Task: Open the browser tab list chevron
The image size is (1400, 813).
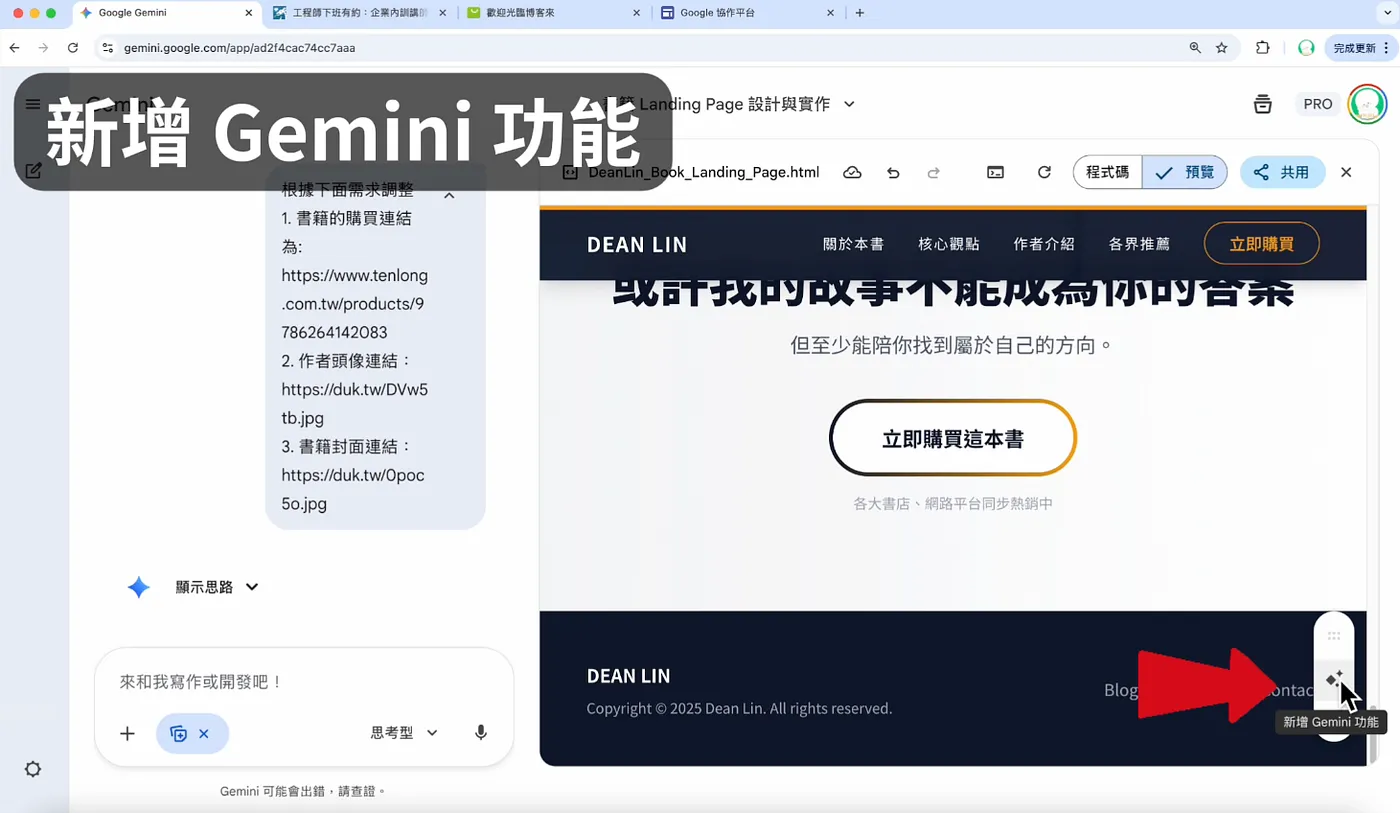Action: pyautogui.click(x=1385, y=13)
